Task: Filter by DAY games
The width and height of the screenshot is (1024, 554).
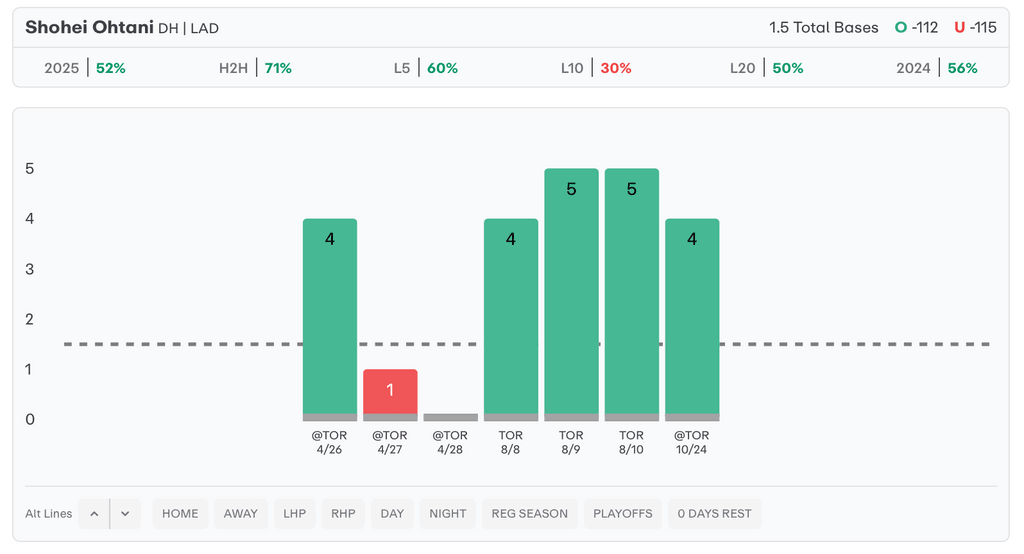Action: (392, 514)
